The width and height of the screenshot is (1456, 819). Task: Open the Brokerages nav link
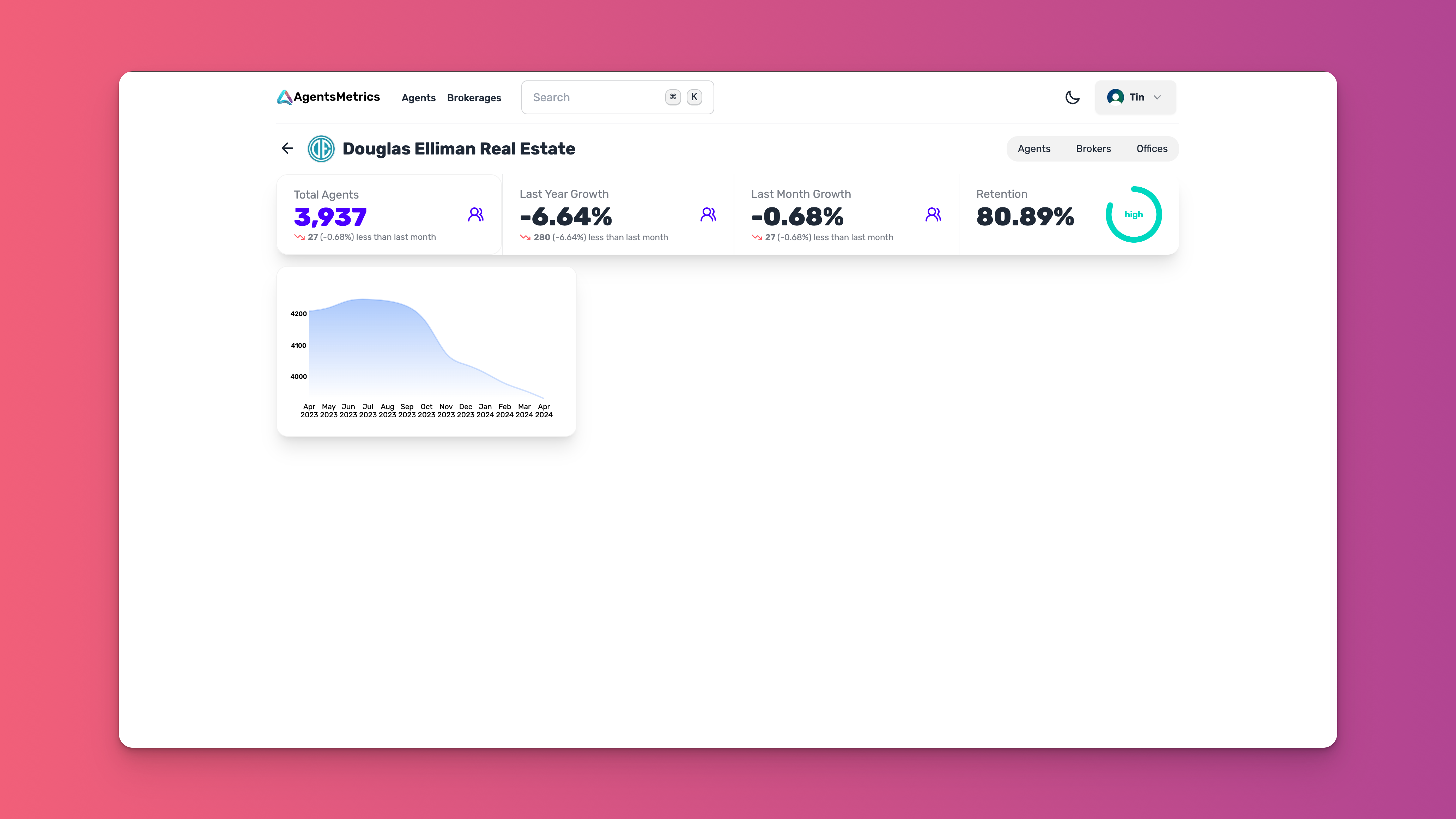(474, 98)
